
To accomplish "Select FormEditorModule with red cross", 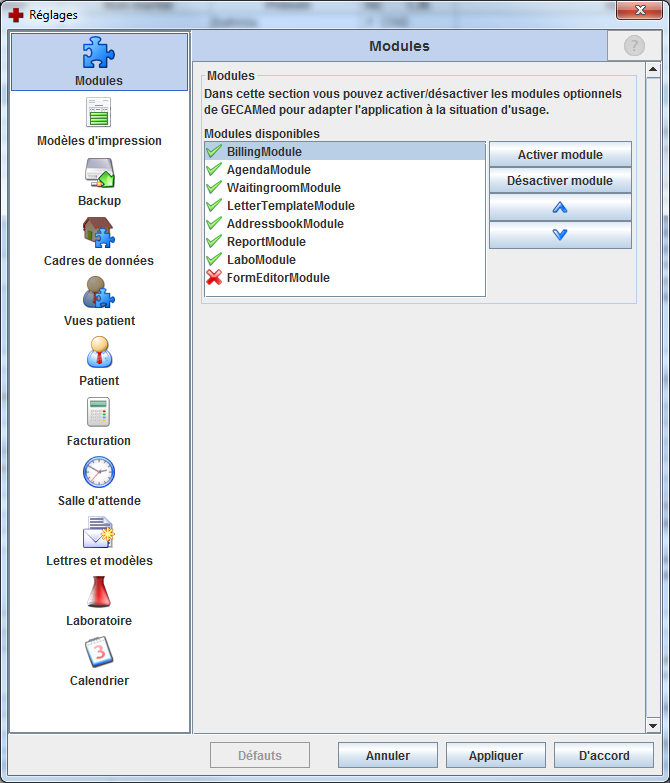I will click(x=277, y=278).
